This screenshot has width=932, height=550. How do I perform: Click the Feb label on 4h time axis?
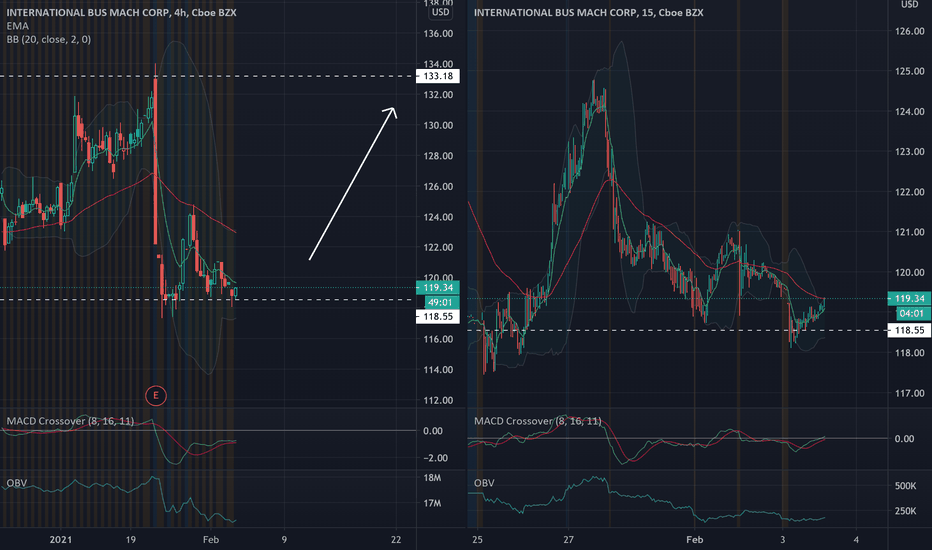coord(211,540)
